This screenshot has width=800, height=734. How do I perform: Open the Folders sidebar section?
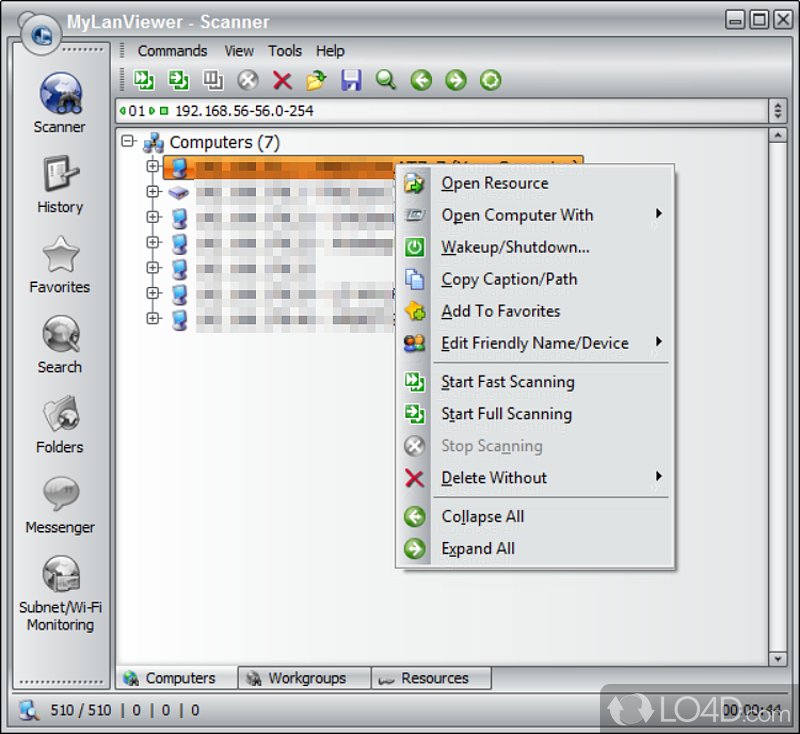pos(60,425)
